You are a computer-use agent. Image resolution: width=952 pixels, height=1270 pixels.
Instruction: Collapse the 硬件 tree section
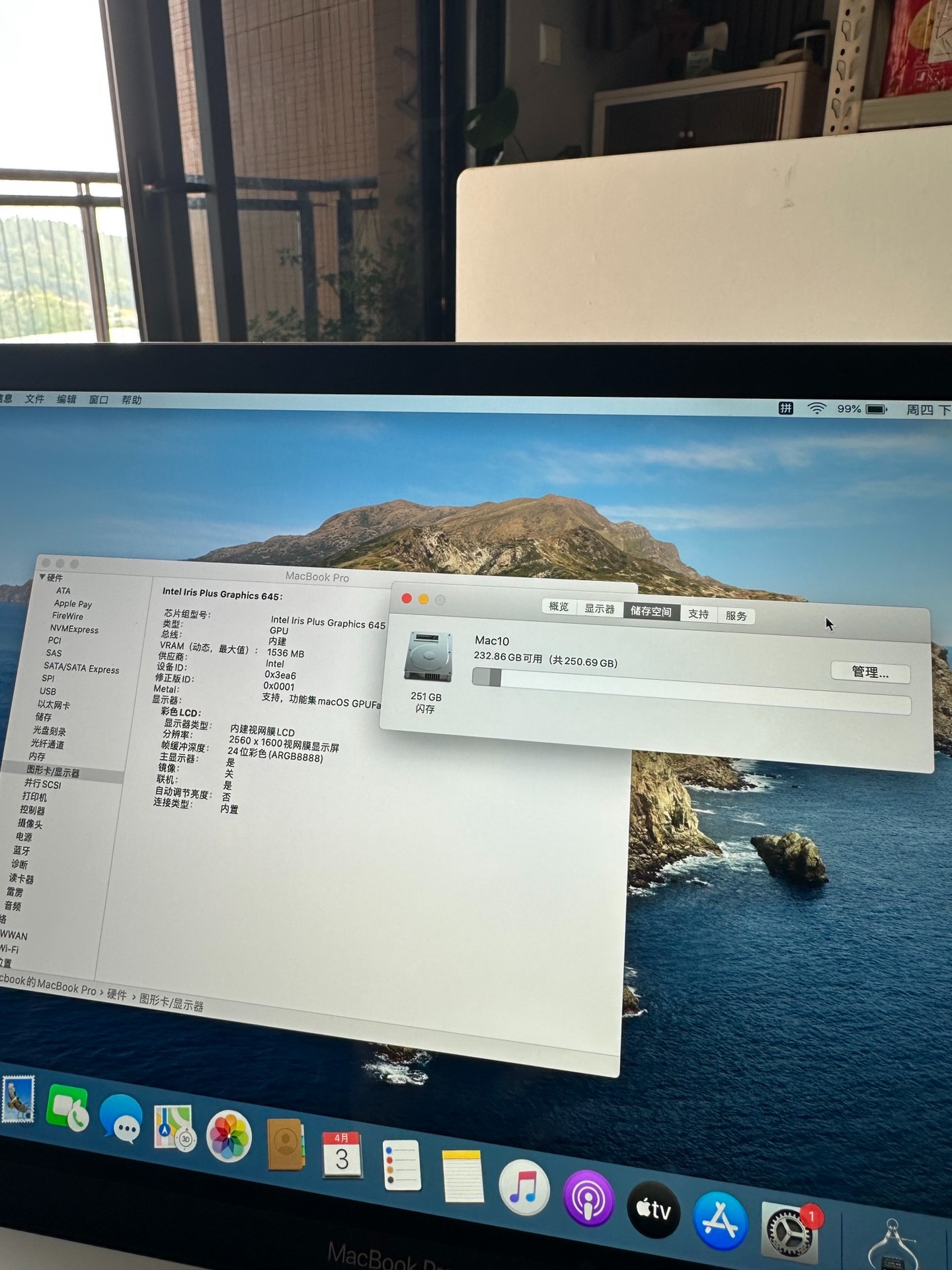43,577
